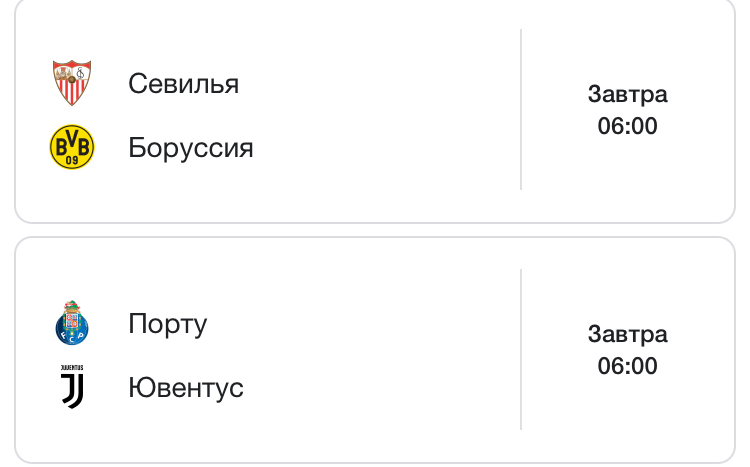
Task: Click blank area above the Порту crest
Action: (72, 268)
